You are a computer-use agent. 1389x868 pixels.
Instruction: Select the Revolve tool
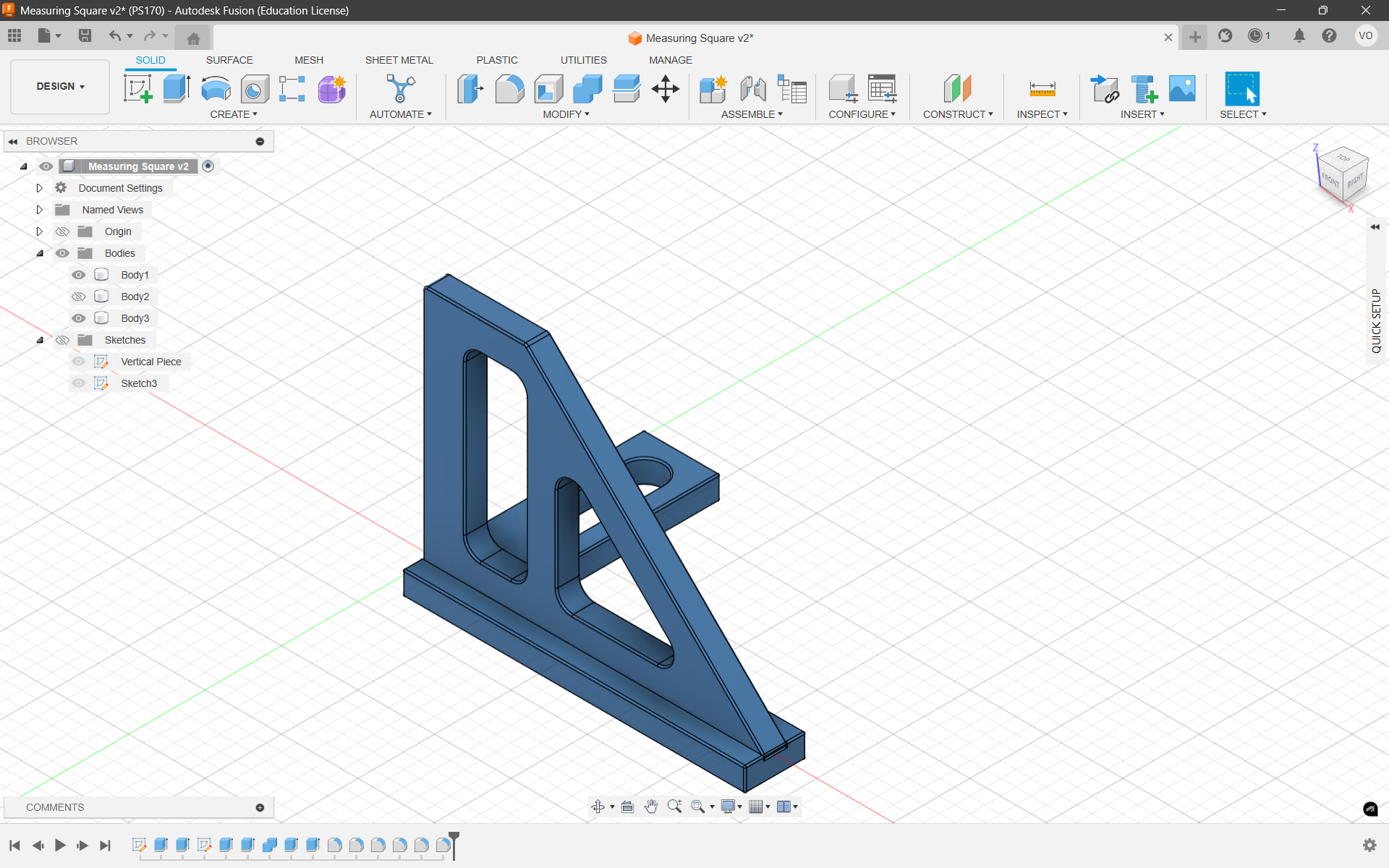tap(216, 89)
